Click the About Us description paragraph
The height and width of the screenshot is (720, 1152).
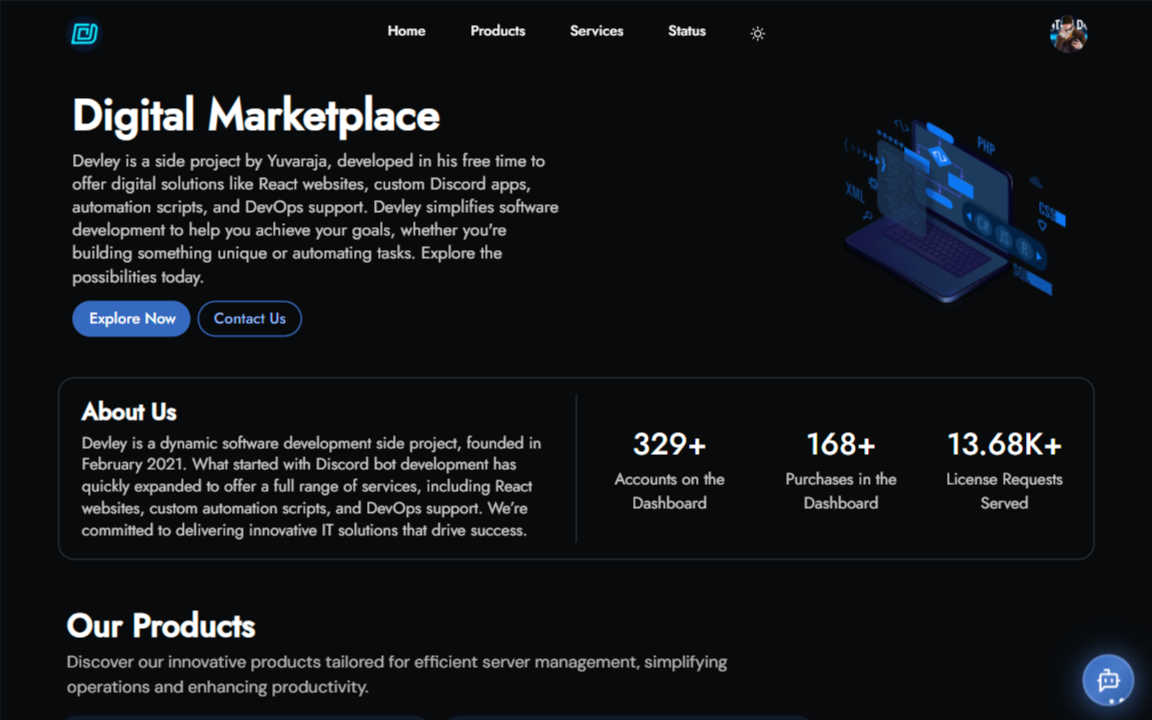(312, 486)
